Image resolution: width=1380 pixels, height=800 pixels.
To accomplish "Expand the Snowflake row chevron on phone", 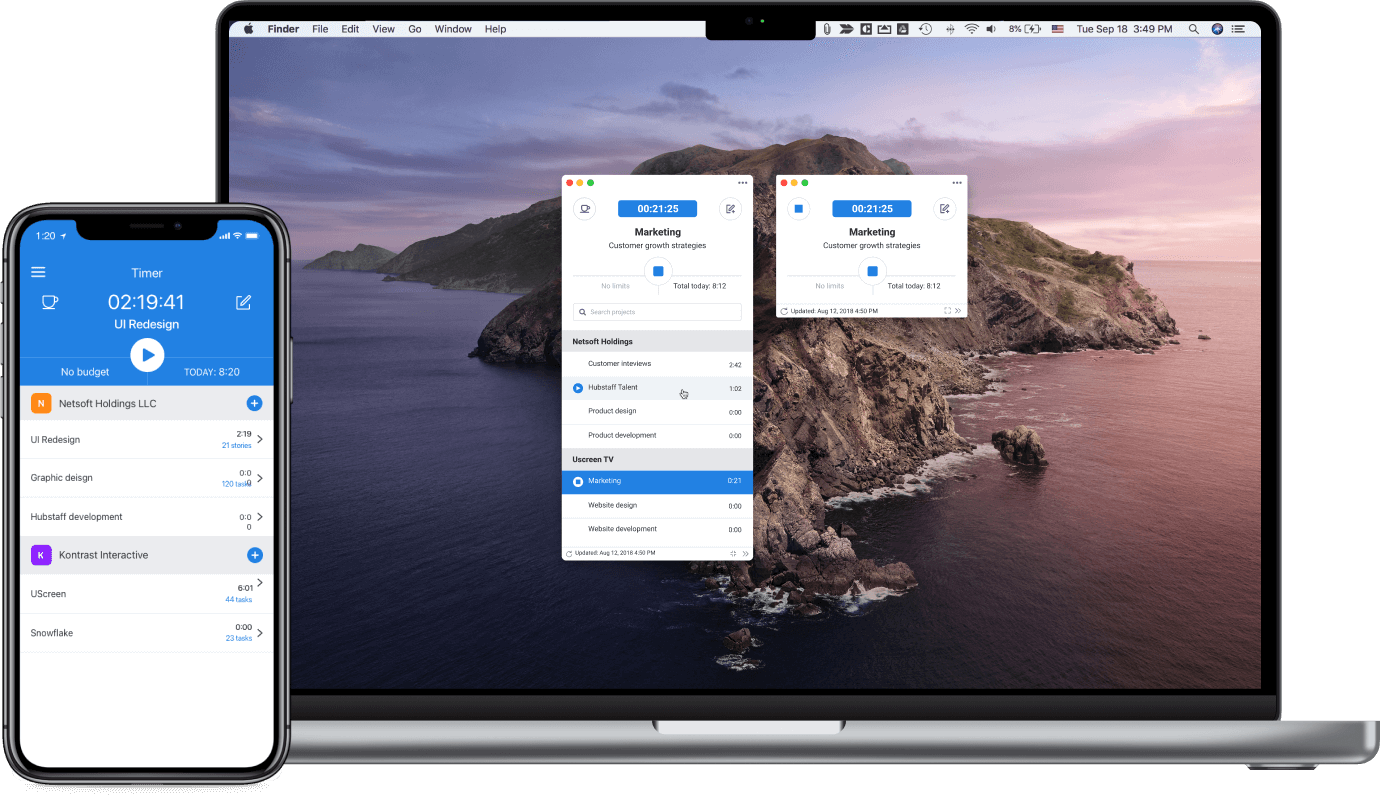I will (x=260, y=633).
